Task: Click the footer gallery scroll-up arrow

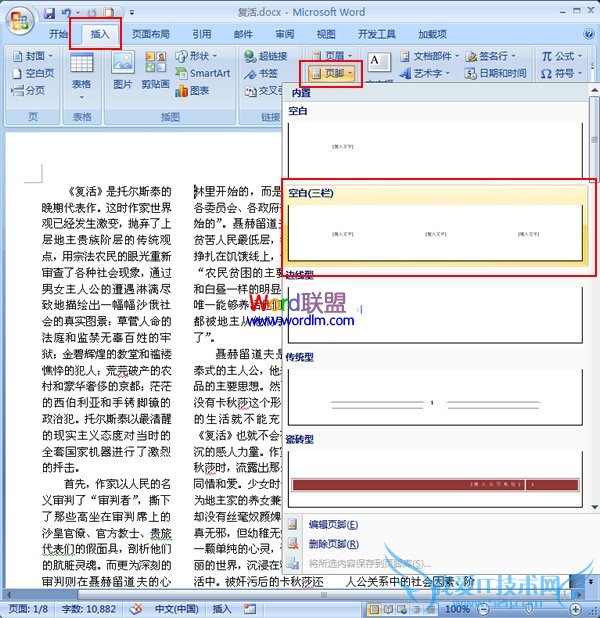Action: point(594,91)
